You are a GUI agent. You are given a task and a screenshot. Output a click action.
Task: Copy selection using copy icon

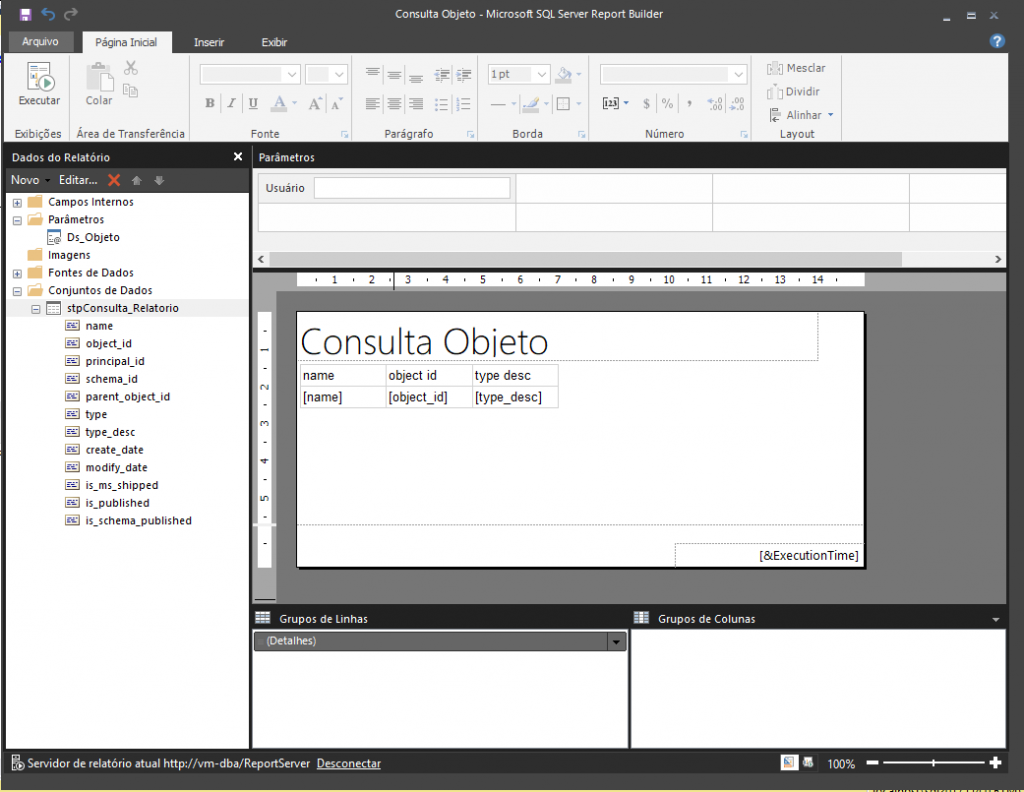(x=131, y=91)
